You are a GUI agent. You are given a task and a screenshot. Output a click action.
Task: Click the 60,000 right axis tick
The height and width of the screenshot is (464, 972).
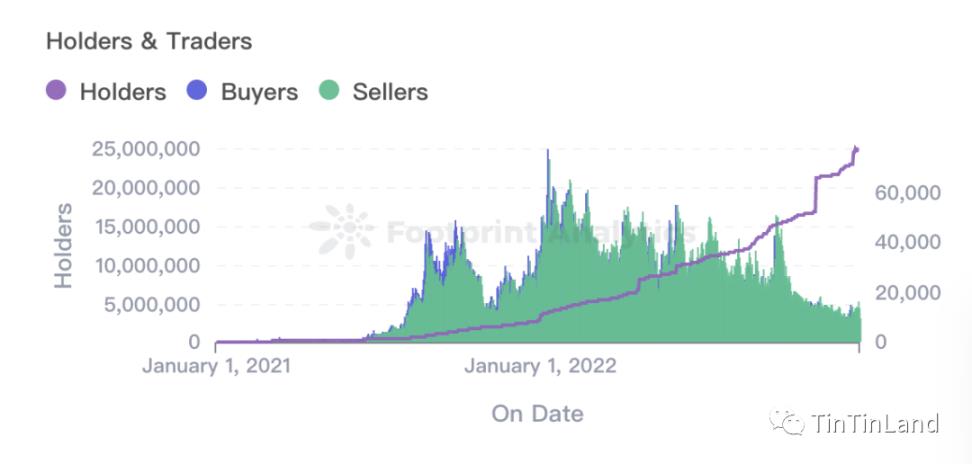click(908, 191)
